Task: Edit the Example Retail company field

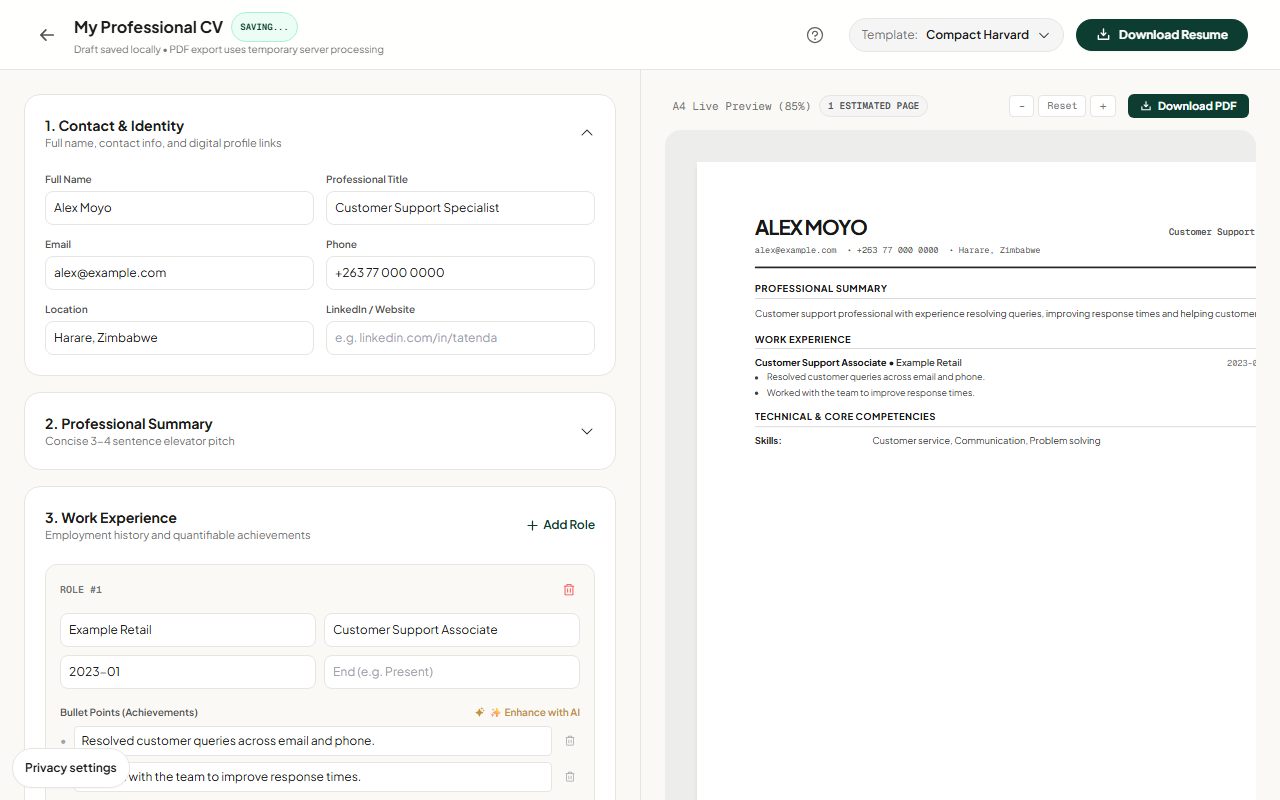Action: 188,630
